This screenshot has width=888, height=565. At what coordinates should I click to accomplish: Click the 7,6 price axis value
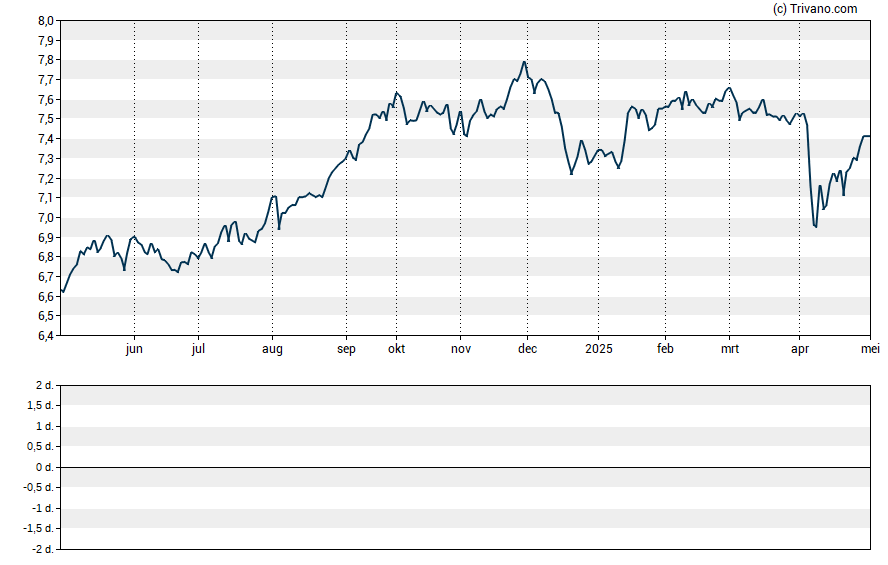(46, 100)
